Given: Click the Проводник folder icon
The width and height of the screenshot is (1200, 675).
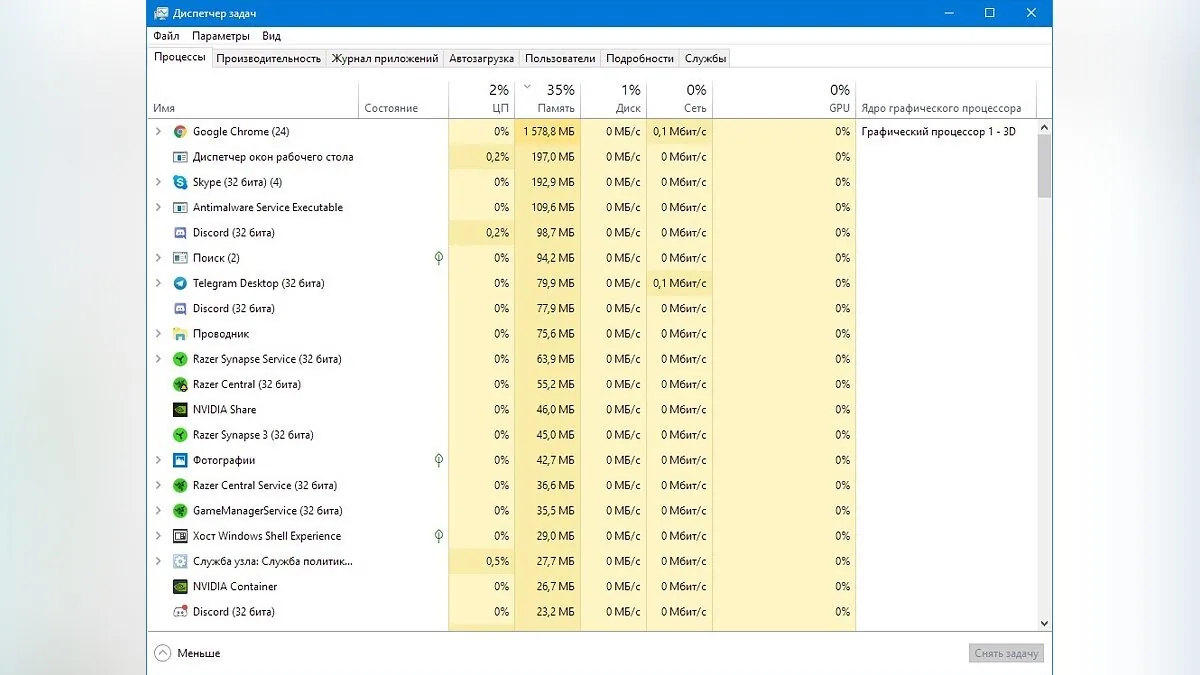Looking at the screenshot, I should (x=180, y=334).
